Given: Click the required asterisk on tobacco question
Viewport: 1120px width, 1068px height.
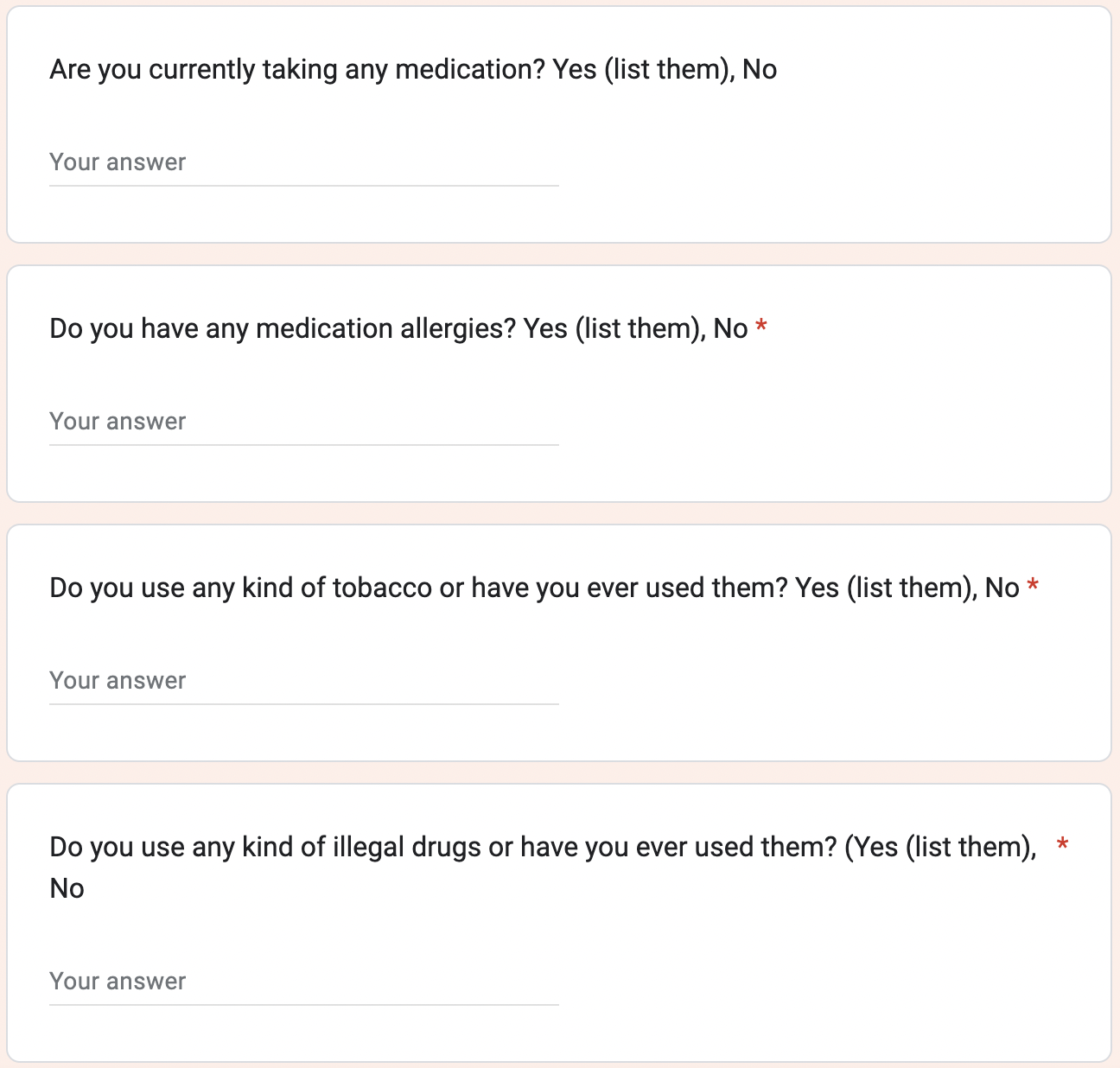Looking at the screenshot, I should point(1033,587).
